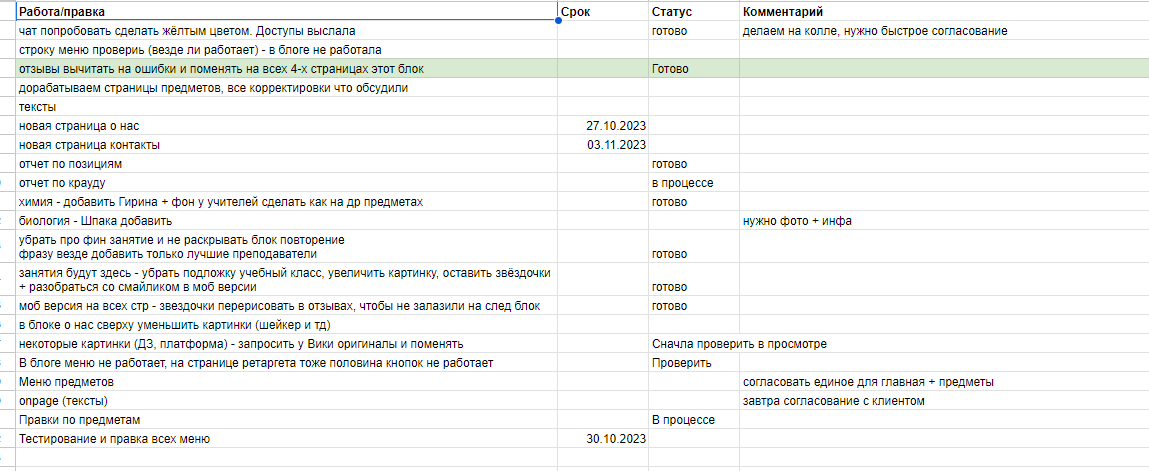Select cell "строку меню проверить (везде ли работает)"
This screenshot has width=1149, height=471.
click(x=287, y=50)
